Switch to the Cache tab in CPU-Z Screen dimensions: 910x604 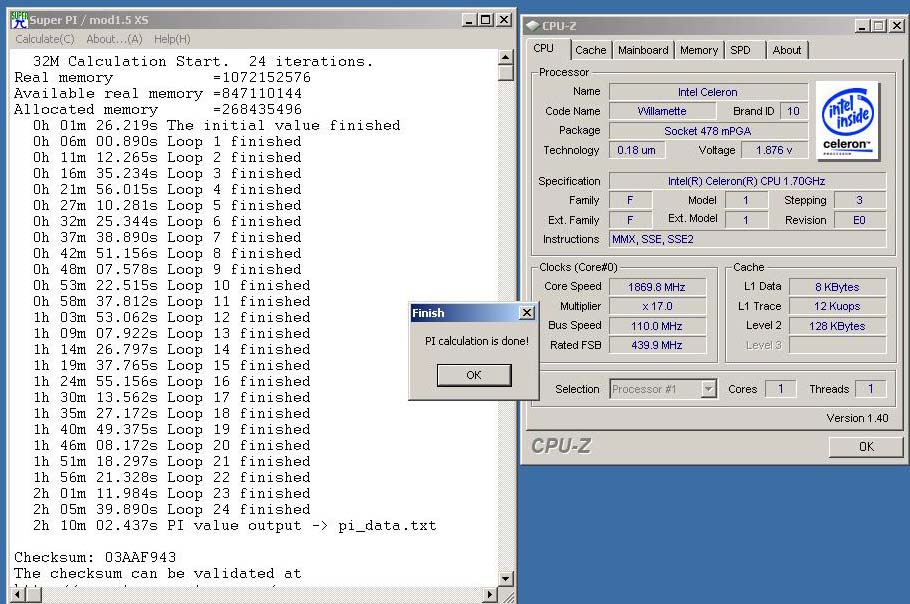(x=590, y=50)
